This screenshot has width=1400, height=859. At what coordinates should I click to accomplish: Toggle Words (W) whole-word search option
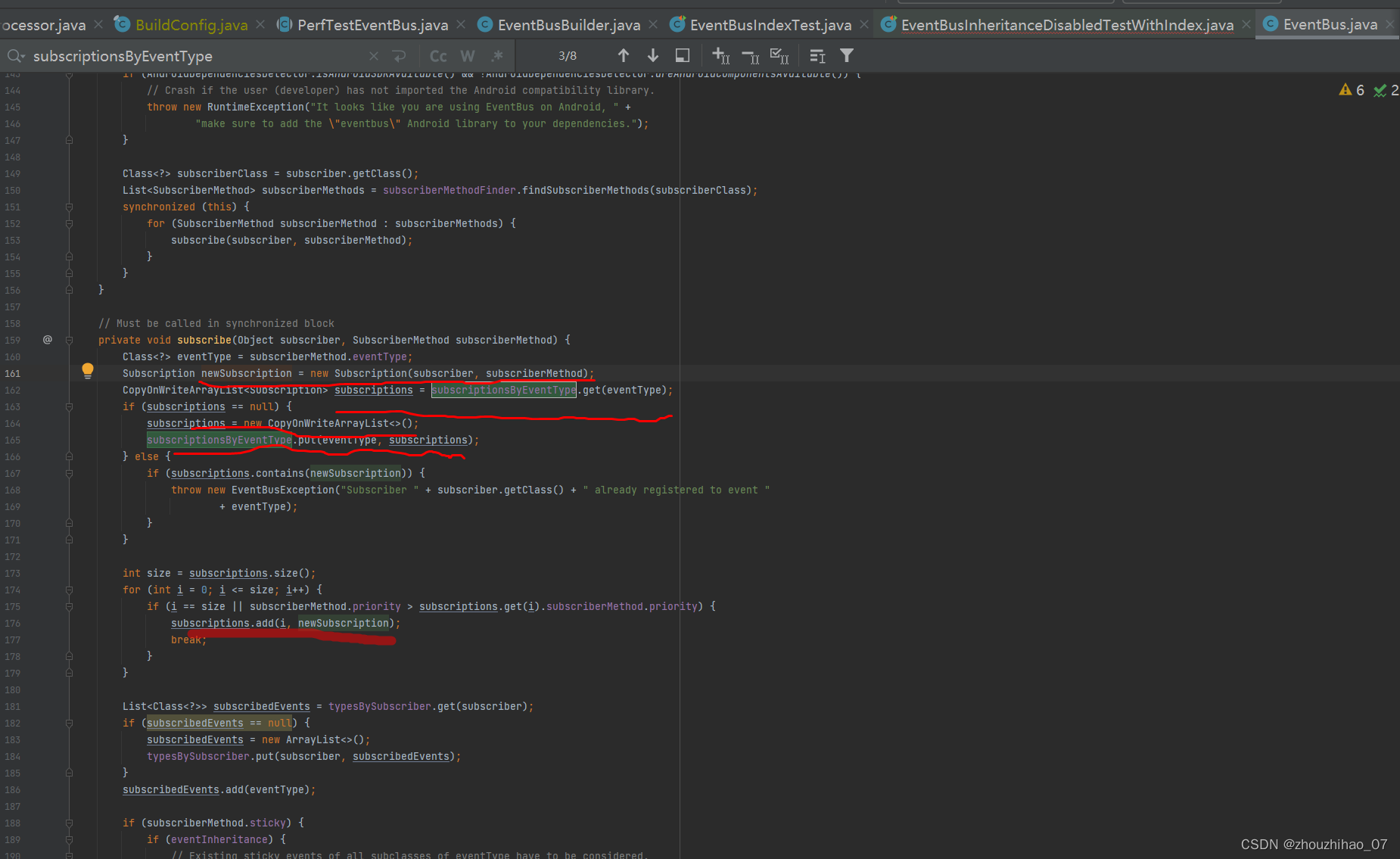pos(468,56)
